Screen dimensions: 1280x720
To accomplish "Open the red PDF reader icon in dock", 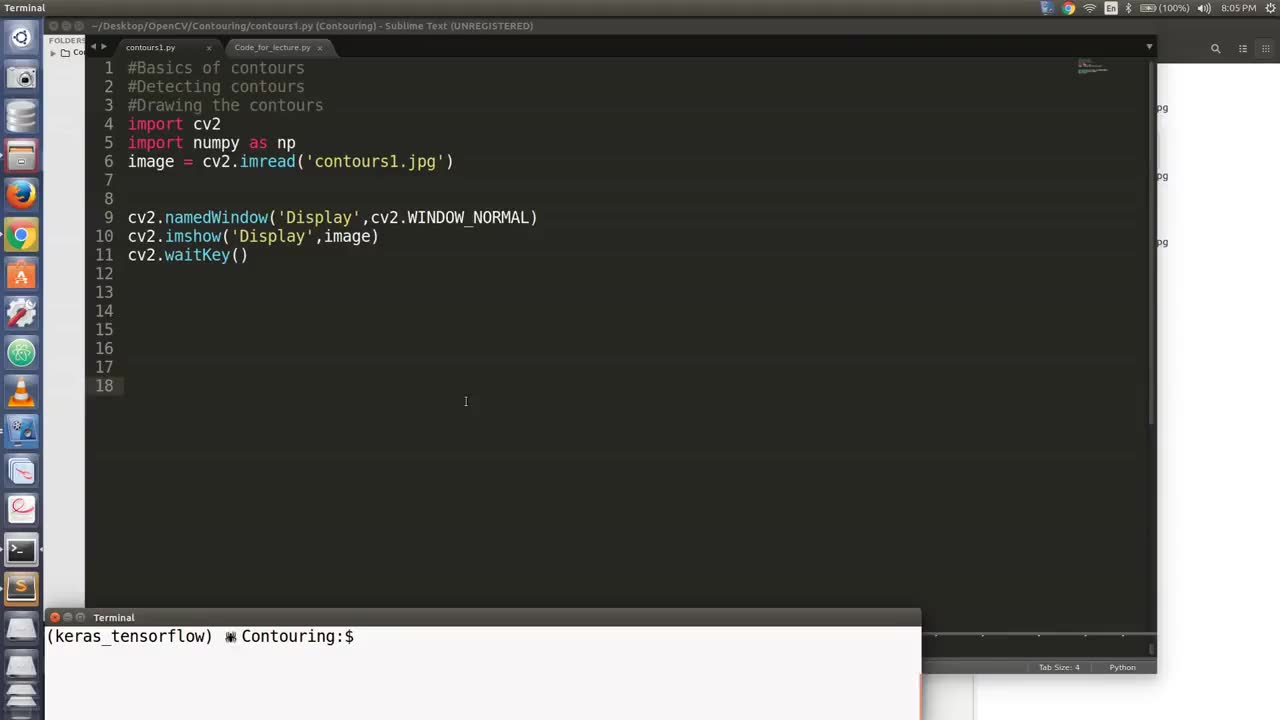I will [x=21, y=510].
